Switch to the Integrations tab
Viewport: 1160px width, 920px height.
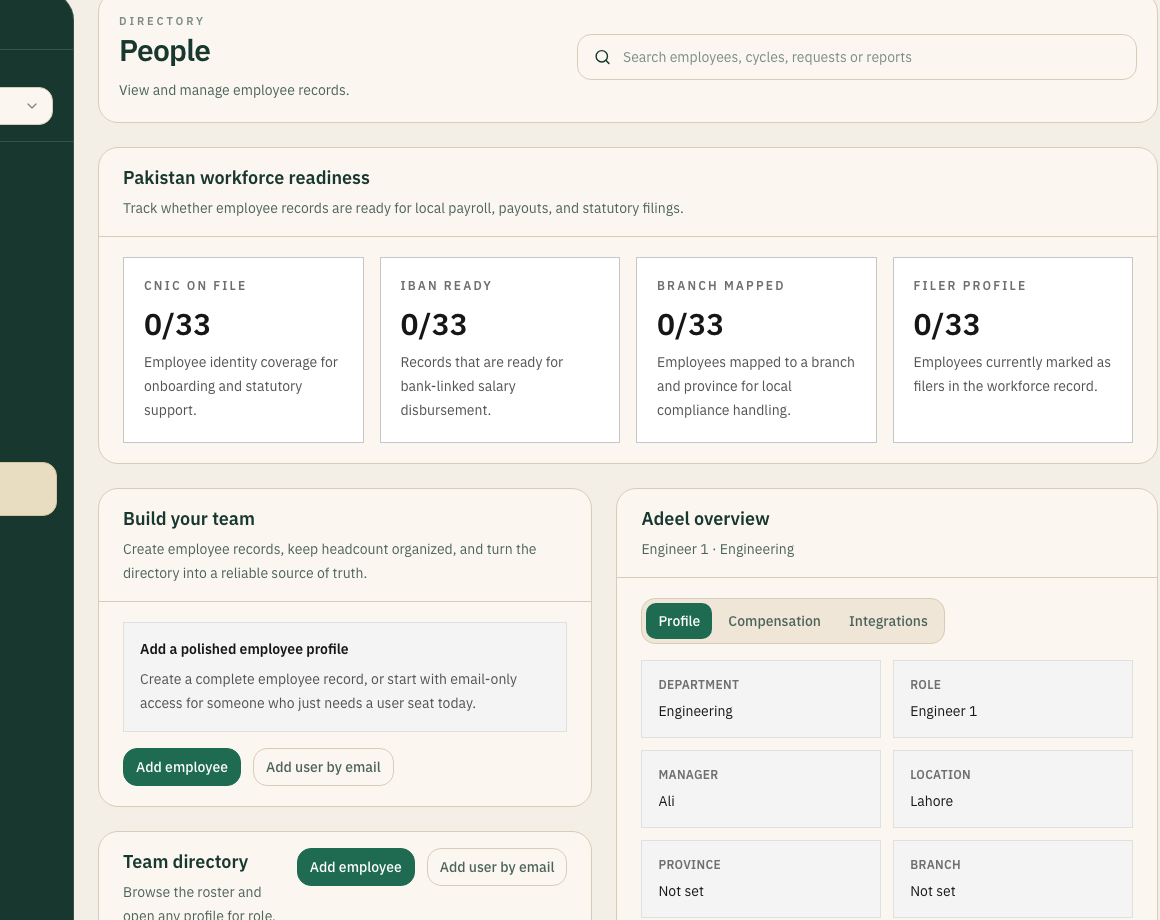click(x=888, y=621)
